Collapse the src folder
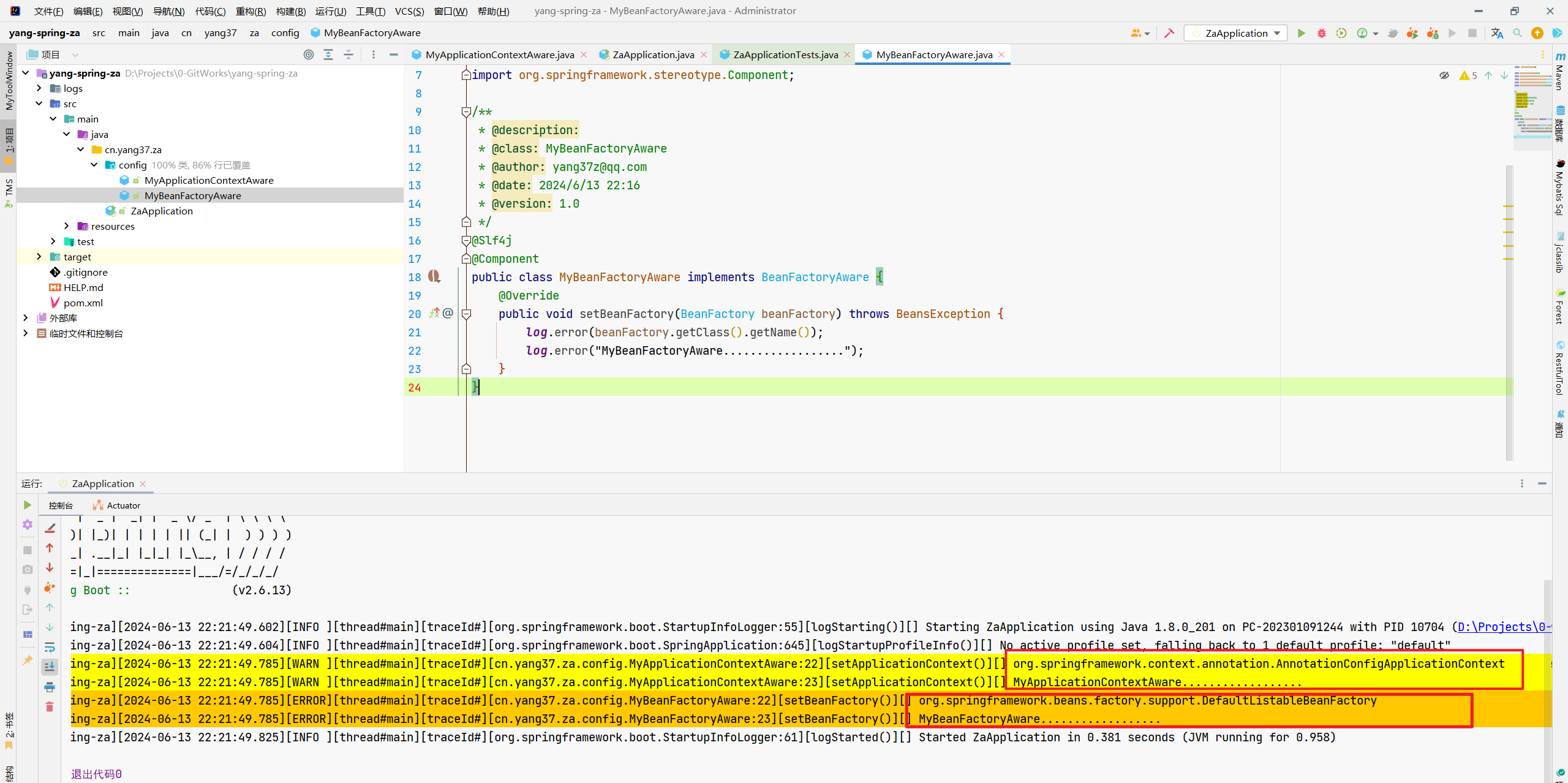Viewport: 1568px width, 783px height. tap(39, 104)
